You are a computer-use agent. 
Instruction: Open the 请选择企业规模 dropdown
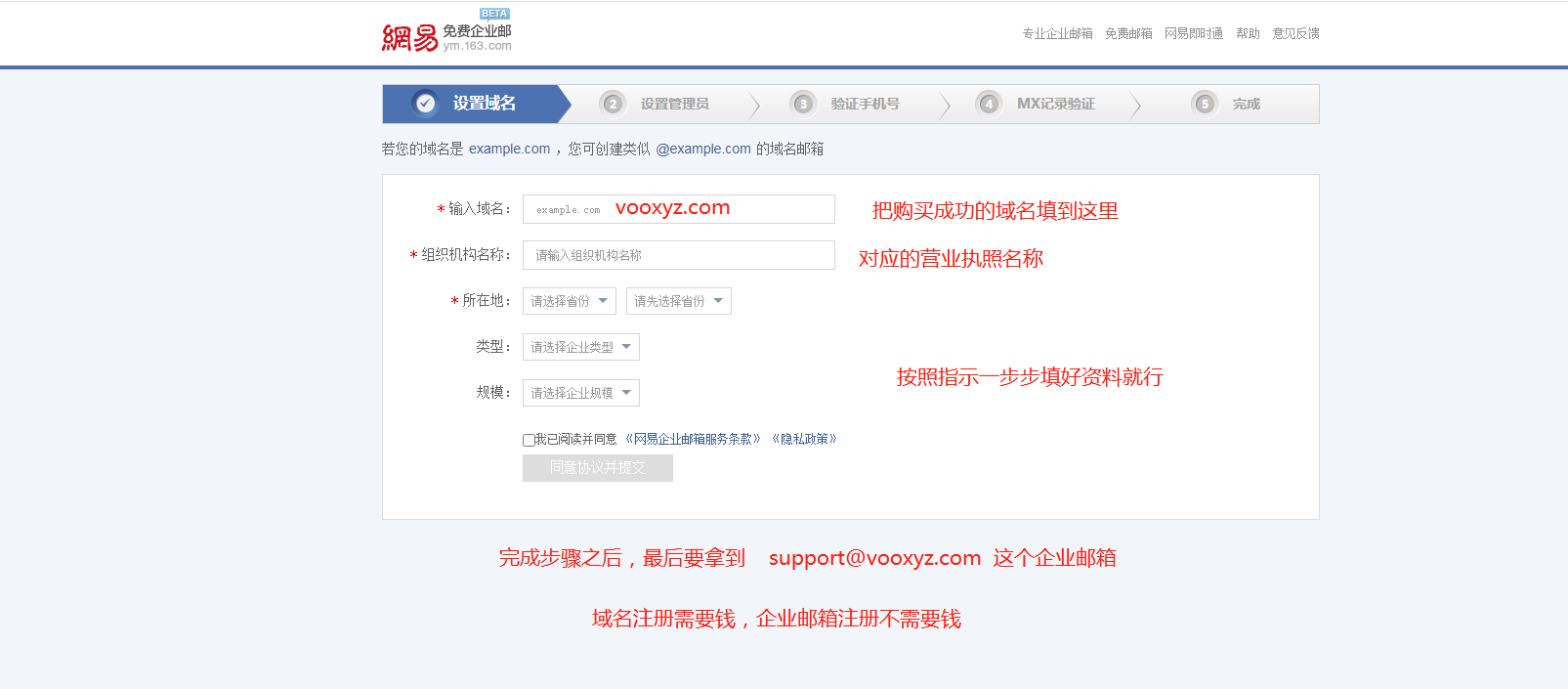581,393
